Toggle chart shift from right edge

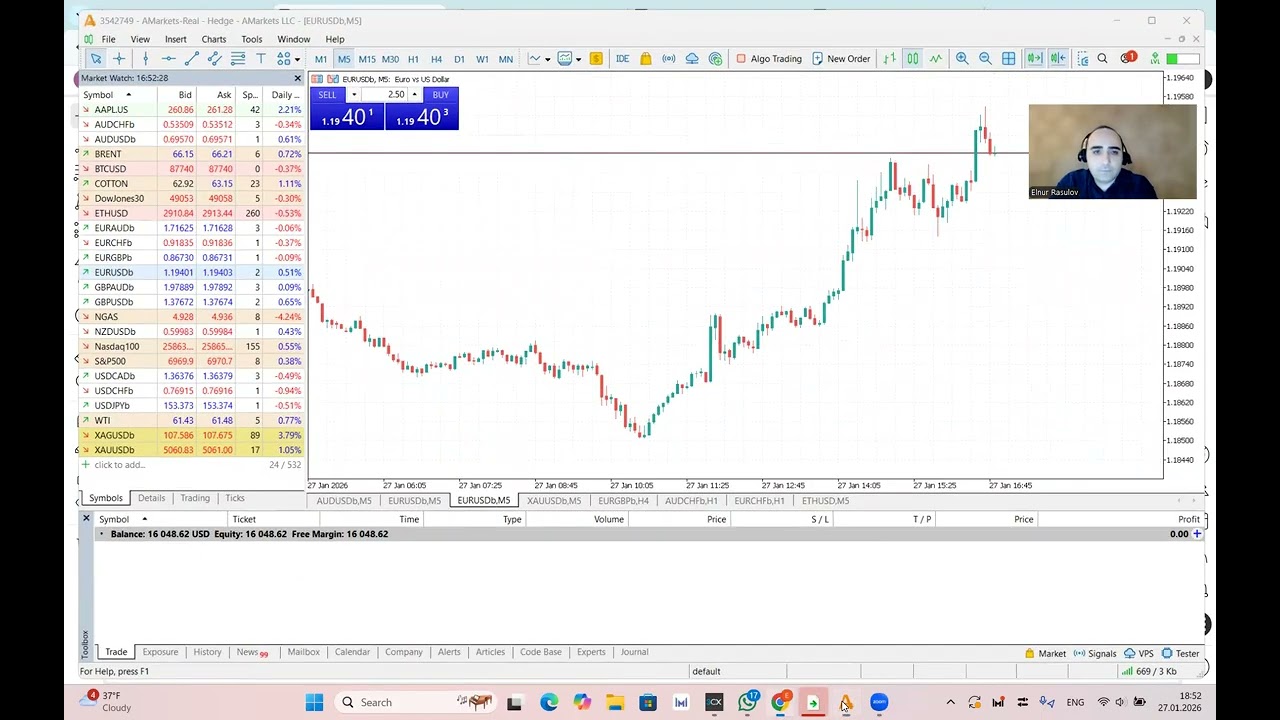(x=1058, y=59)
